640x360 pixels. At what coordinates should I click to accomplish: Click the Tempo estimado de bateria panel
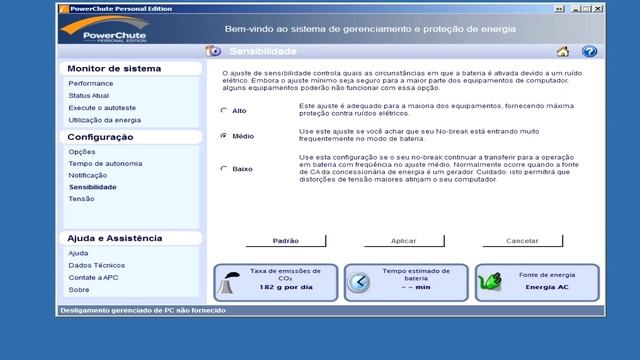(406, 282)
